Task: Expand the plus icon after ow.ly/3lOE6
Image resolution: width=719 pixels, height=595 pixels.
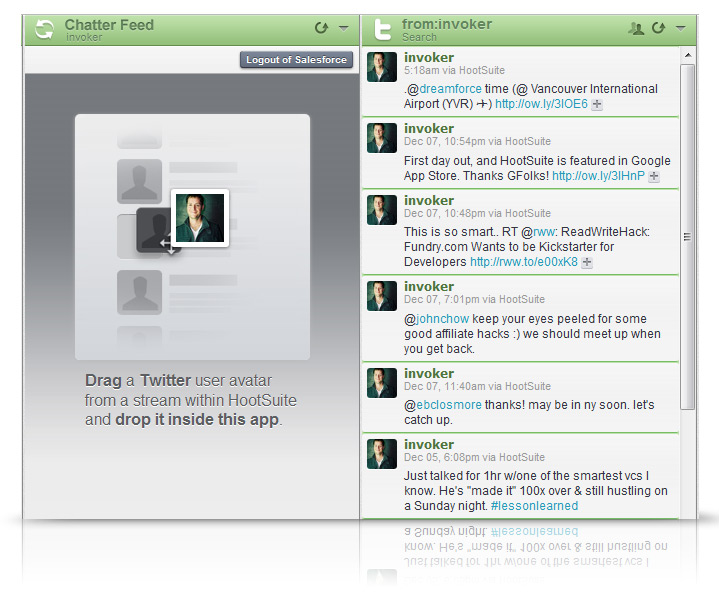Action: tap(597, 105)
